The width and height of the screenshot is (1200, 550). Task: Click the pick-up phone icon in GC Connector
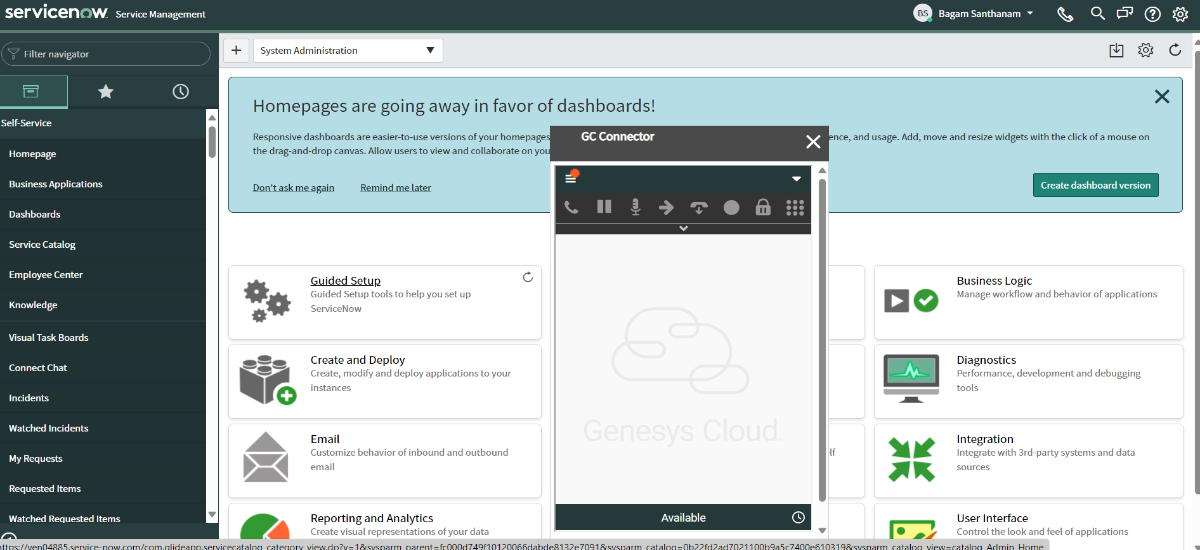(x=571, y=207)
